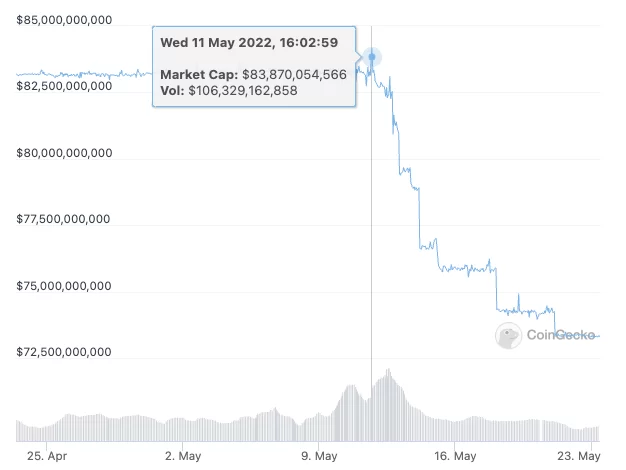Select the 25. Apr date label

(45, 456)
